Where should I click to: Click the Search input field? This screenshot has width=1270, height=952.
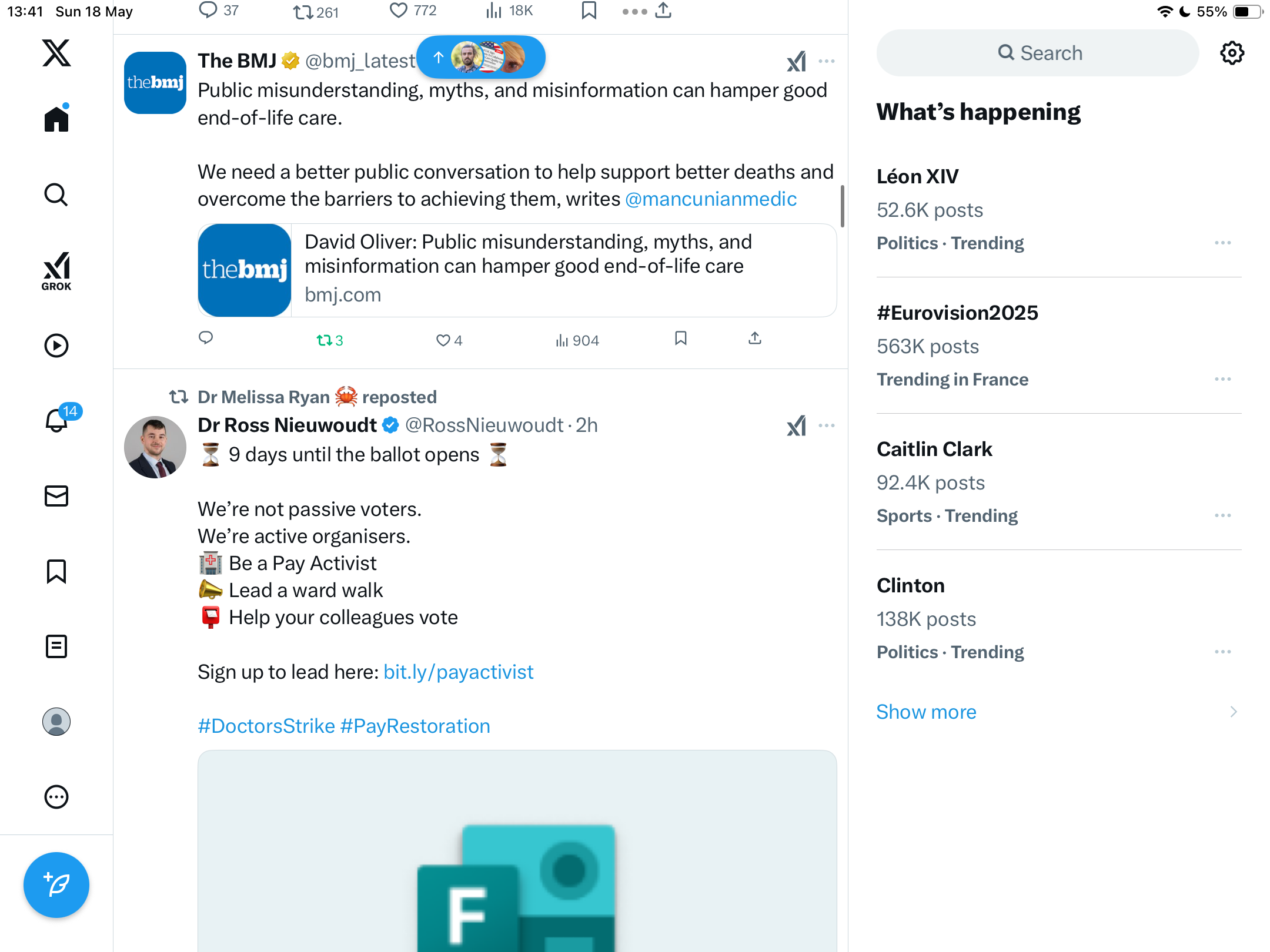pyautogui.click(x=1038, y=53)
